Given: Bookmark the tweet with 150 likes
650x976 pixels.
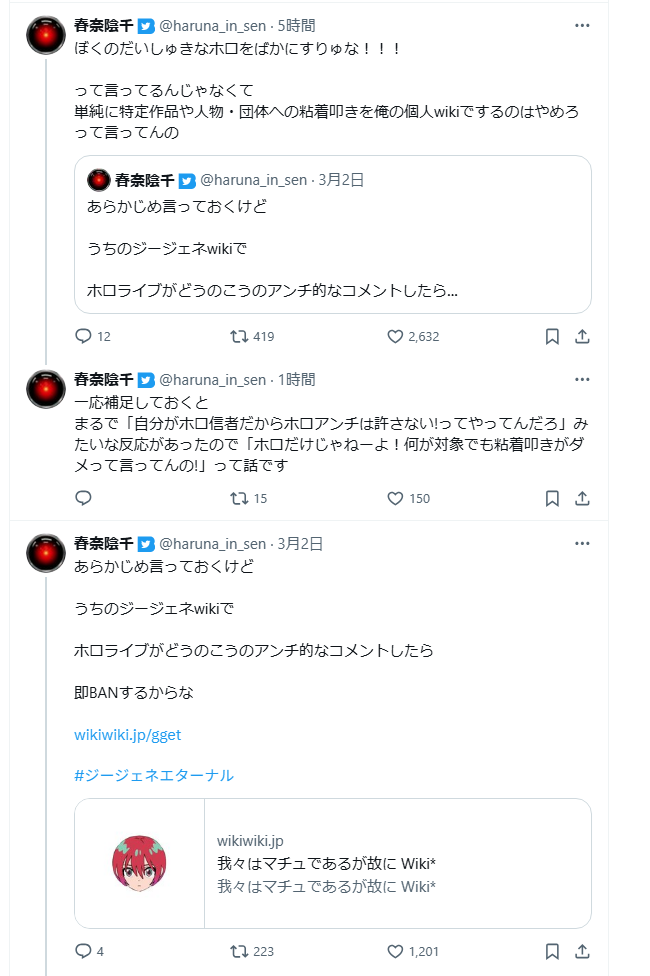Looking at the screenshot, I should (x=552, y=498).
